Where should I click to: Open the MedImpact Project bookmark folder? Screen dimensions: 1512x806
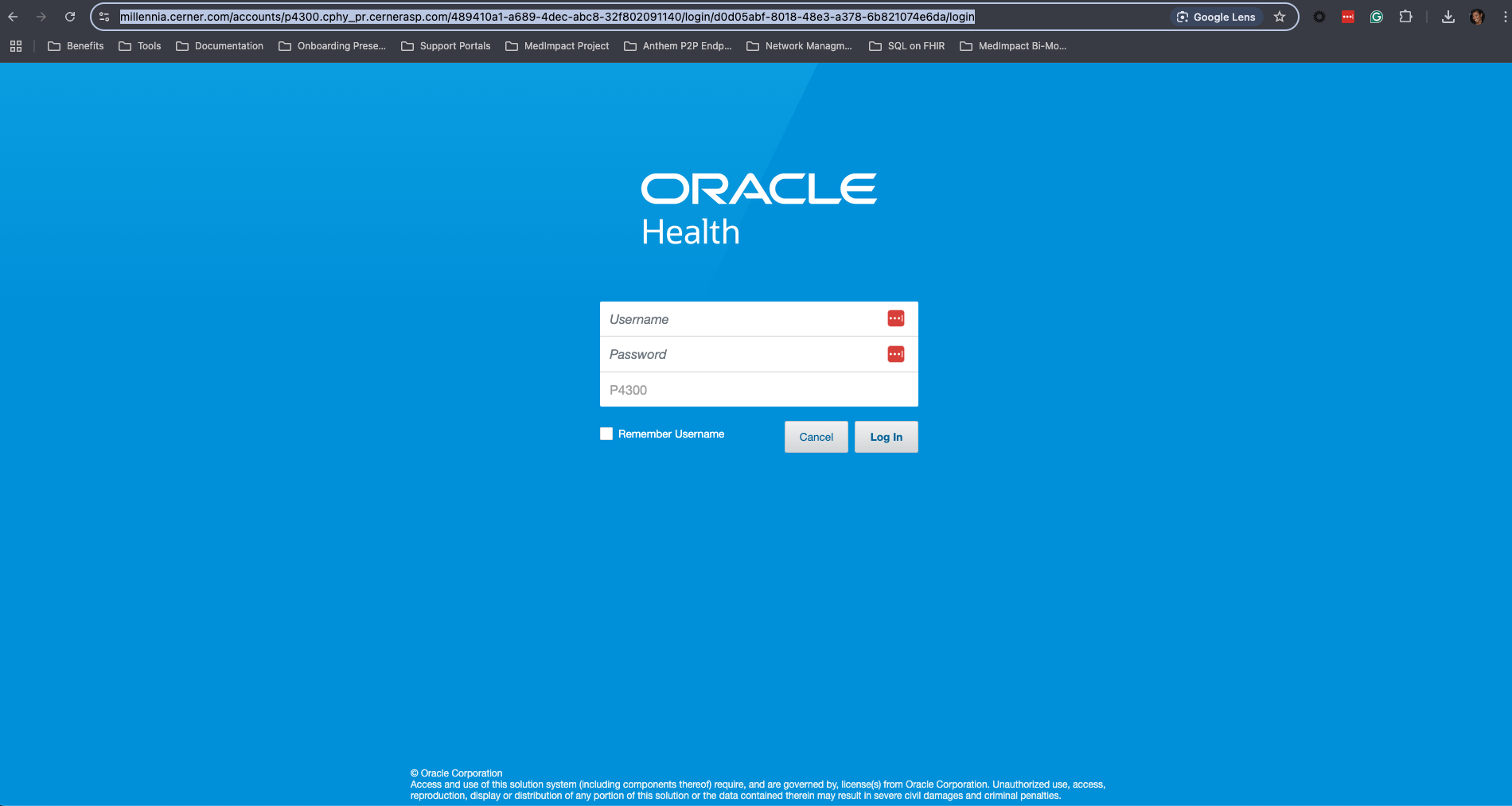pos(557,46)
